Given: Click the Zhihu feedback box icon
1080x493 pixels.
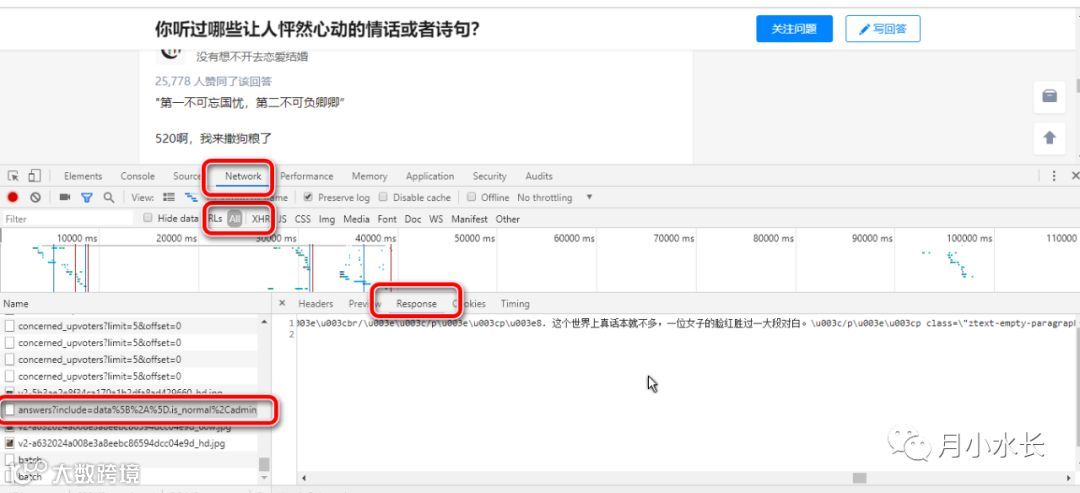Looking at the screenshot, I should point(1050,96).
